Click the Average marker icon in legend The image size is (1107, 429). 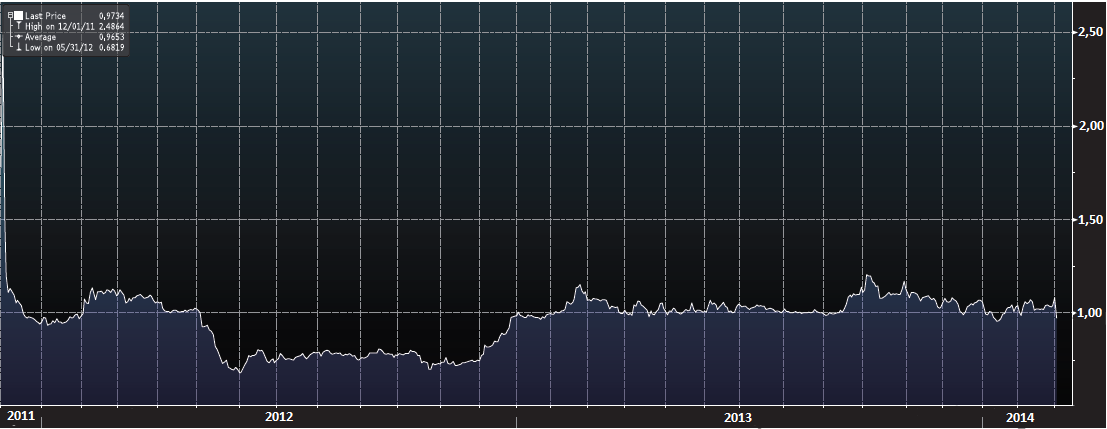coord(18,36)
